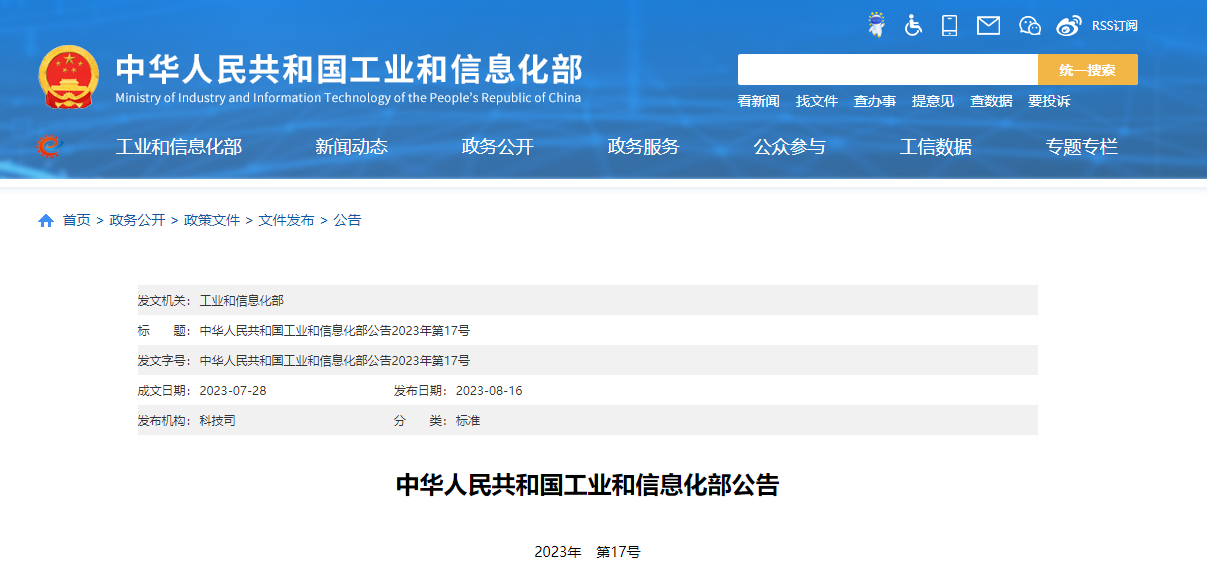
Task: Open the 政务服务 nav menu
Action: click(x=644, y=147)
